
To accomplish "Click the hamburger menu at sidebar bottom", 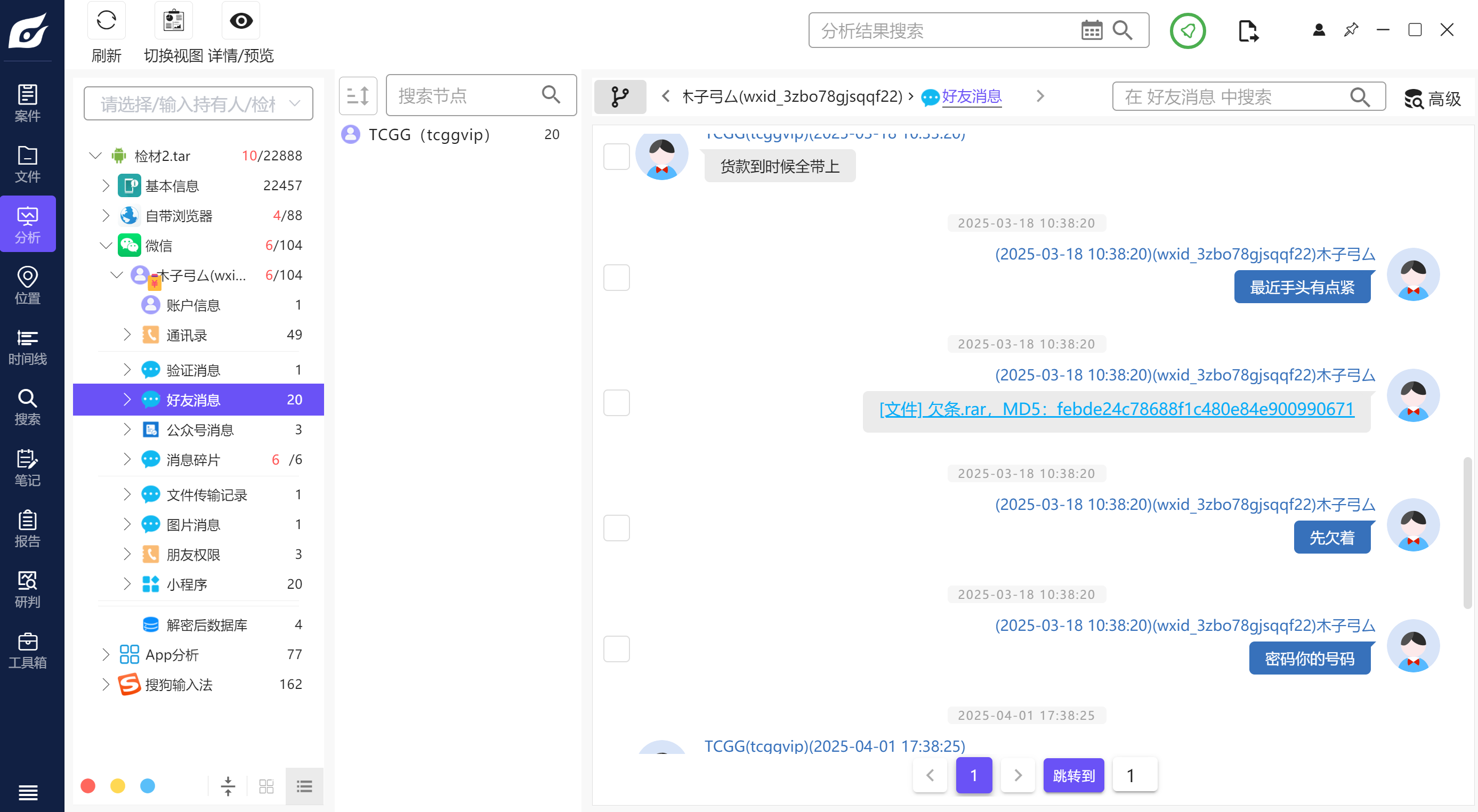I will (x=28, y=792).
